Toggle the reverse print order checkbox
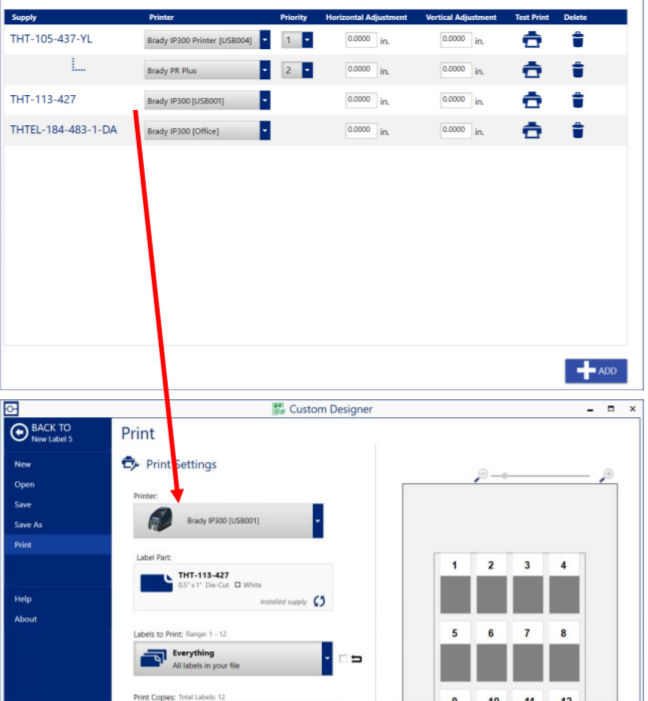This screenshot has height=701, width=648. pyautogui.click(x=343, y=659)
